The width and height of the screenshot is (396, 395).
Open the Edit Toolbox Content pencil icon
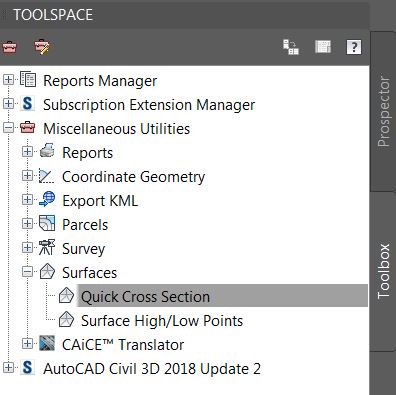click(42, 47)
